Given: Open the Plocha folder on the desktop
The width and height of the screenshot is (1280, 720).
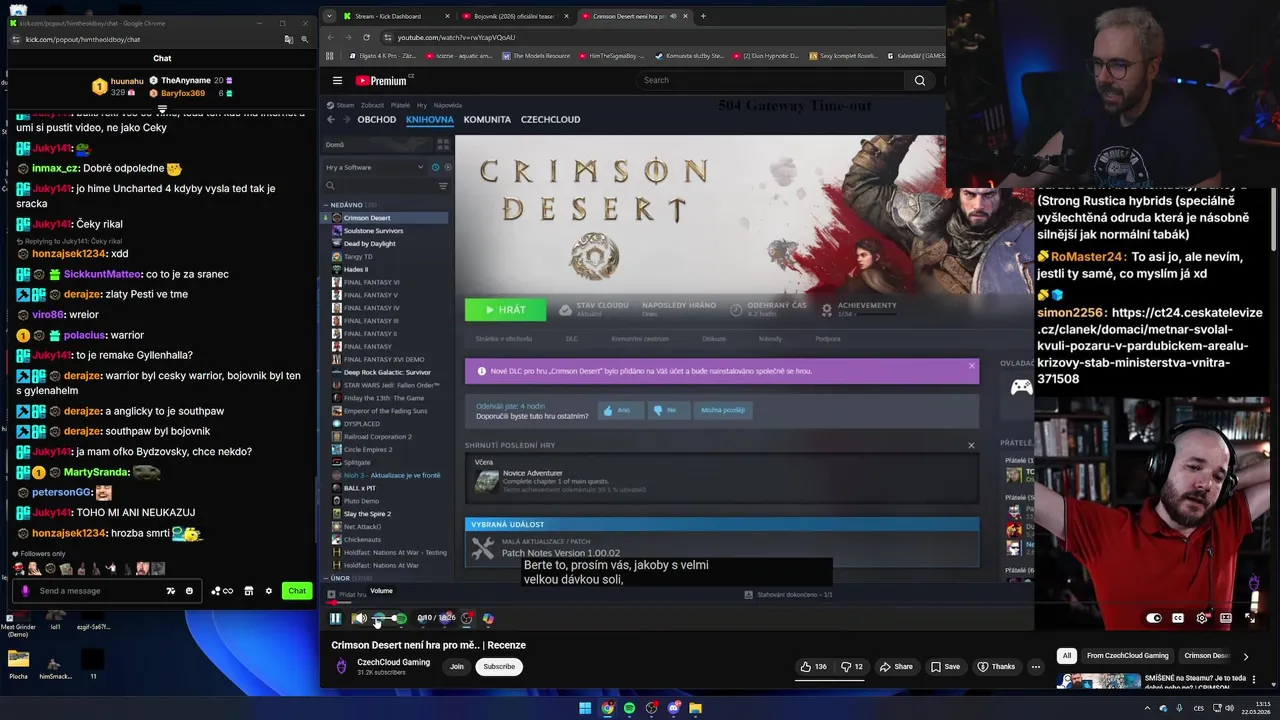Looking at the screenshot, I should tap(18, 664).
